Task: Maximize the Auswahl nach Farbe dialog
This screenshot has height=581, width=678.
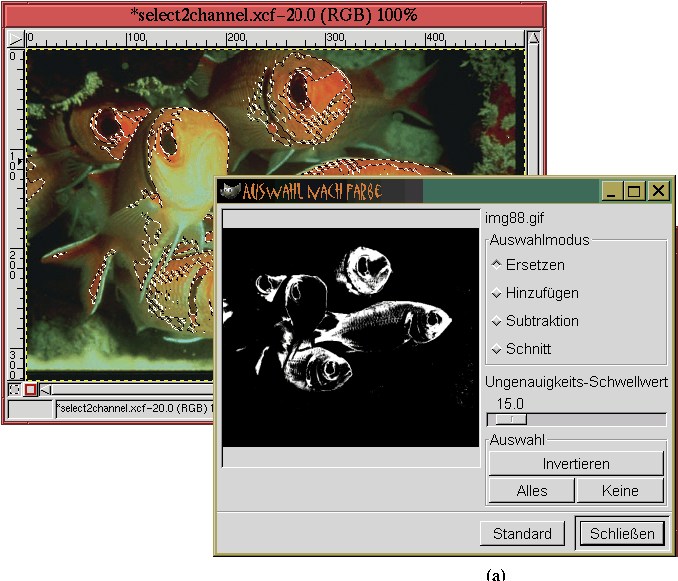Action: pos(635,191)
